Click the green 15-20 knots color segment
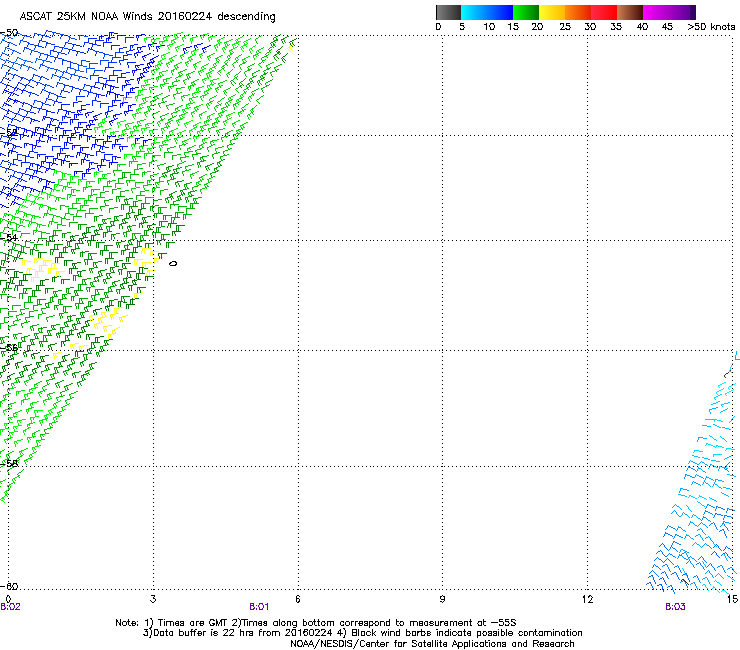 (x=526, y=12)
